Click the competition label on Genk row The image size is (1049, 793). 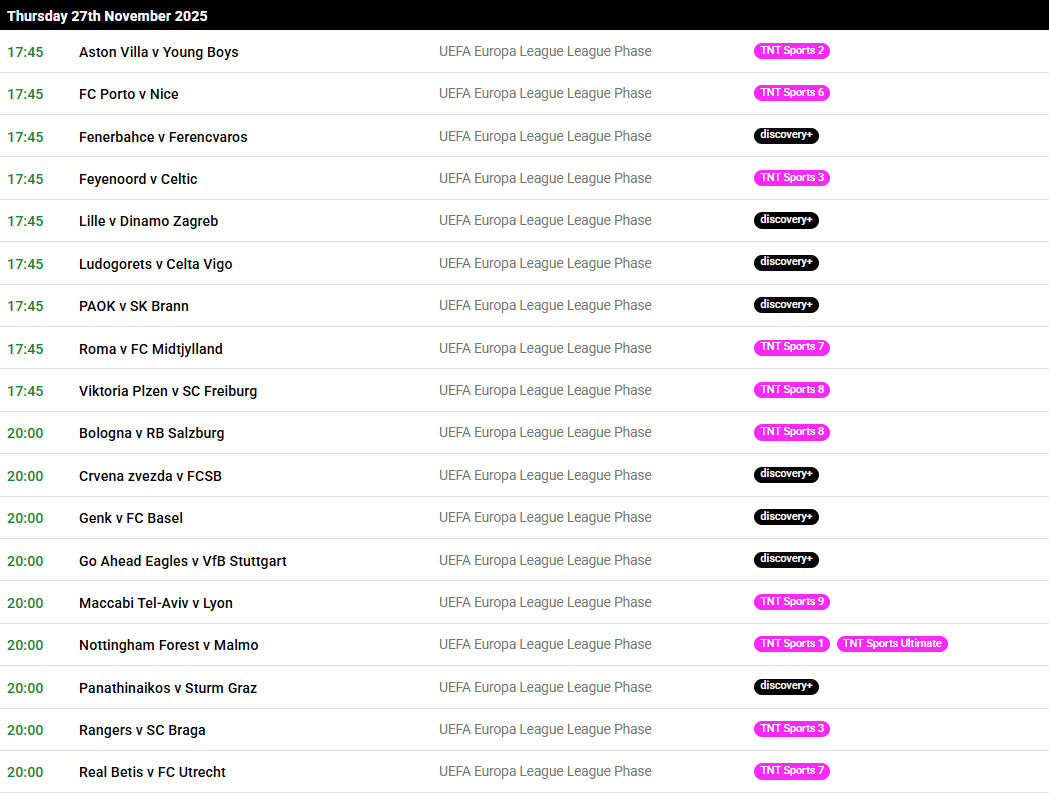(545, 518)
